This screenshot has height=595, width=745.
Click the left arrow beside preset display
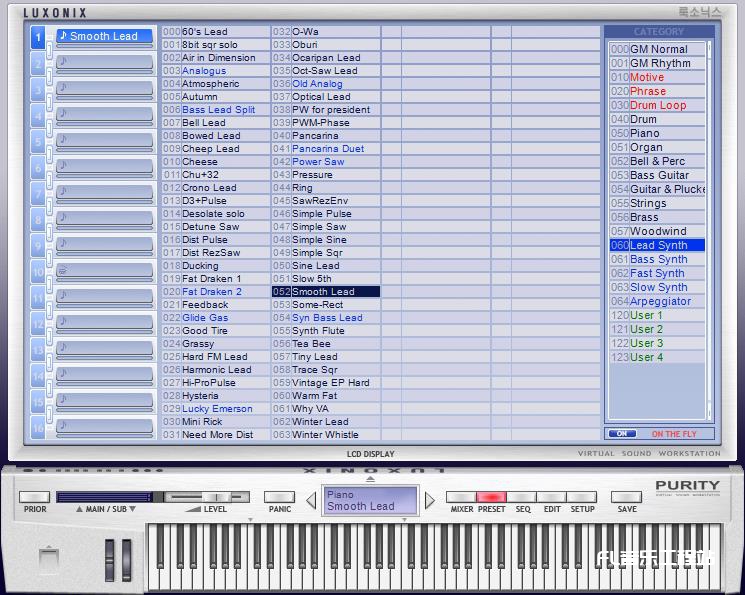tap(310, 500)
